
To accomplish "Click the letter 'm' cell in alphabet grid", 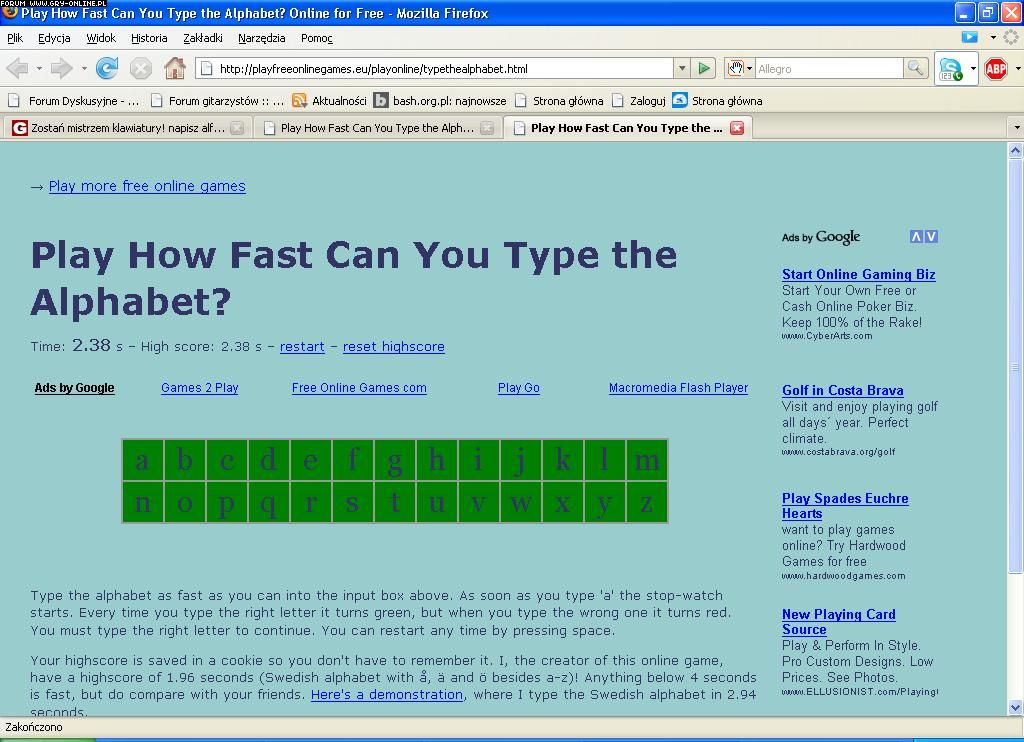I will [x=647, y=460].
